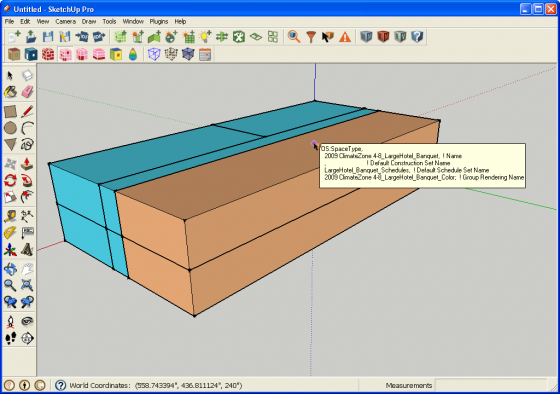The height and width of the screenshot is (394, 560).
Task: Open the Camera menu
Action: pyautogui.click(x=65, y=21)
